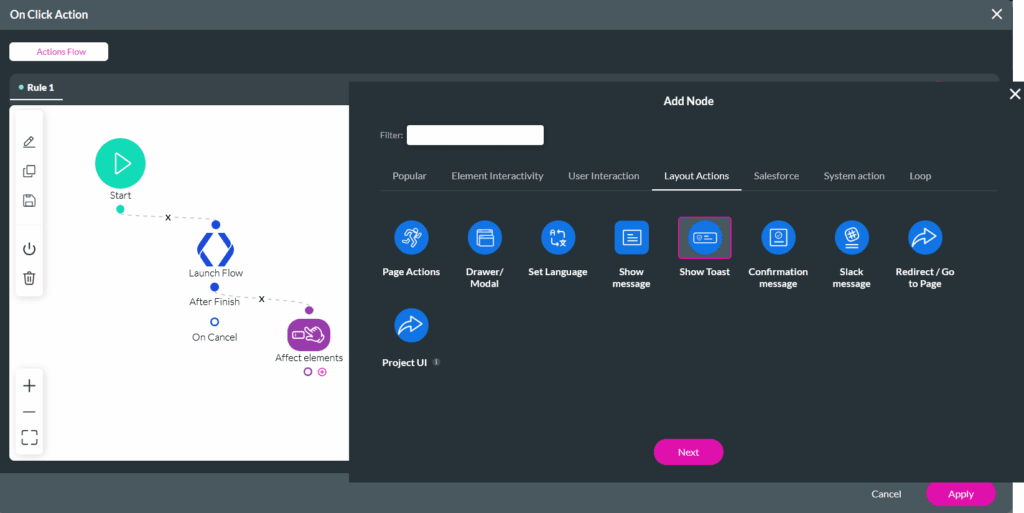The width and height of the screenshot is (1024, 513).
Task: Select the Show message node icon
Action: [x=631, y=238]
